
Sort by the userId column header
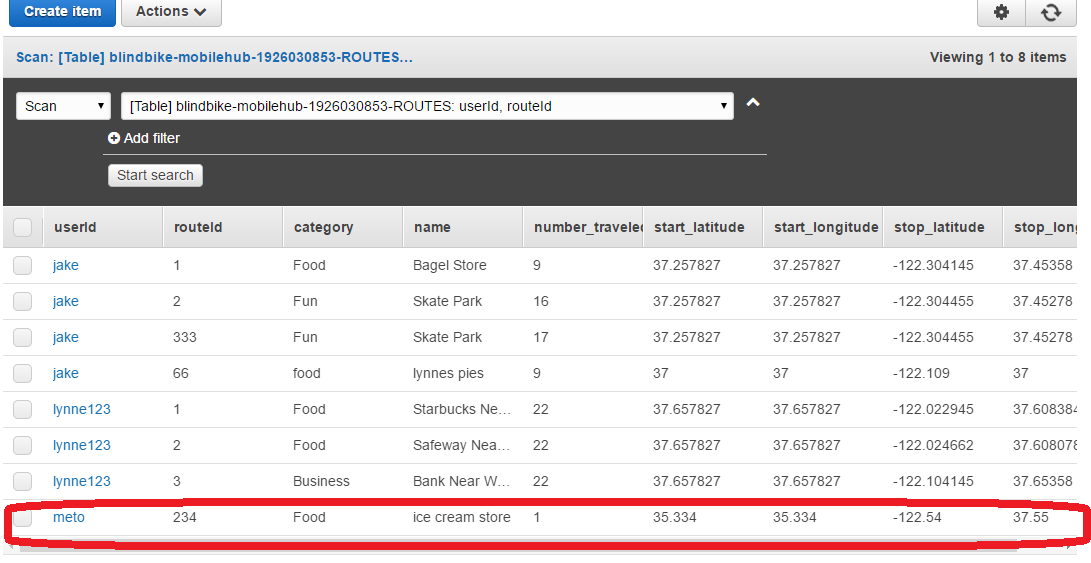[x=75, y=227]
